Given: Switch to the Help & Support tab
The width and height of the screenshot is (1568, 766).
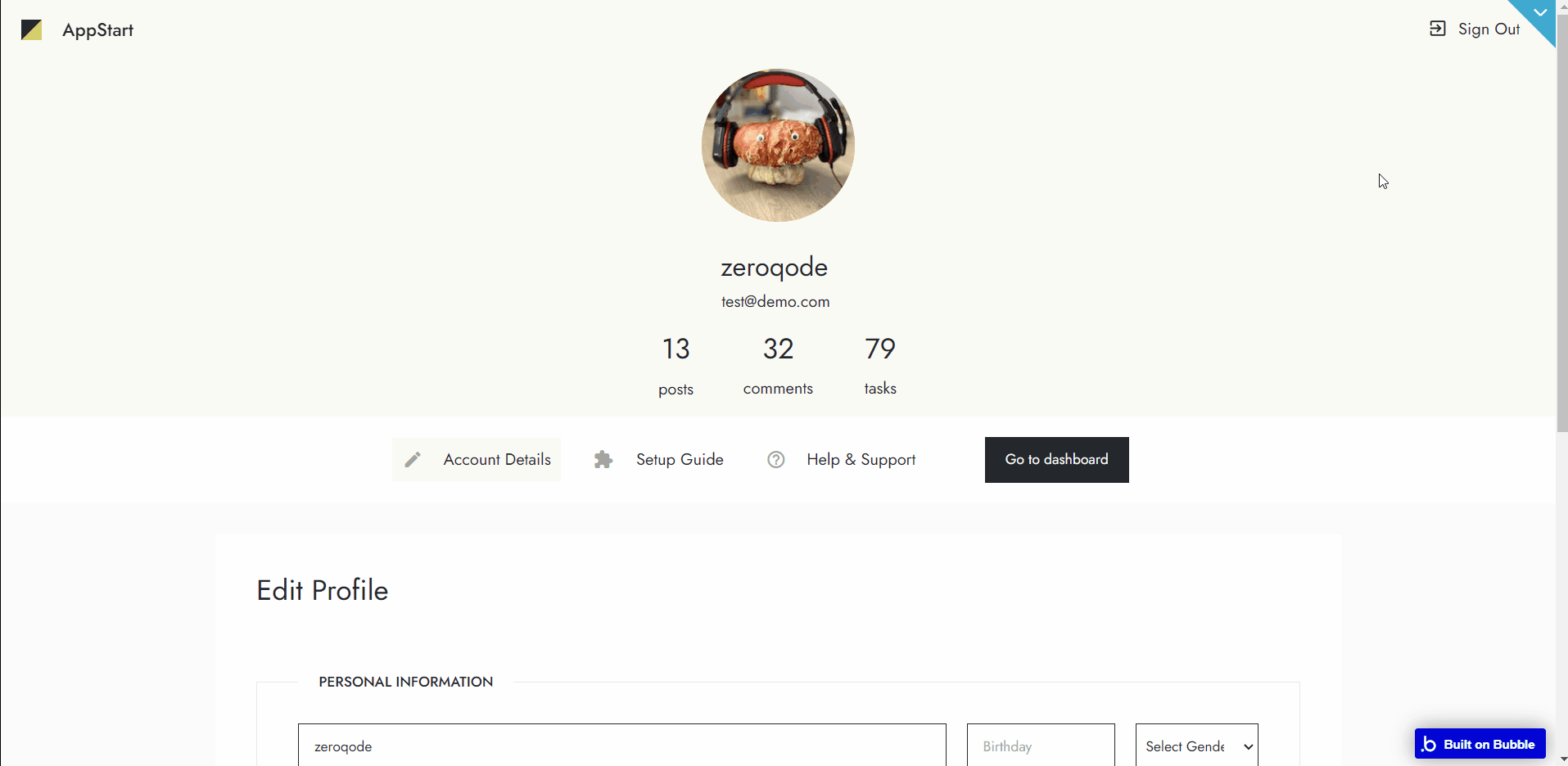Looking at the screenshot, I should click(x=842, y=460).
